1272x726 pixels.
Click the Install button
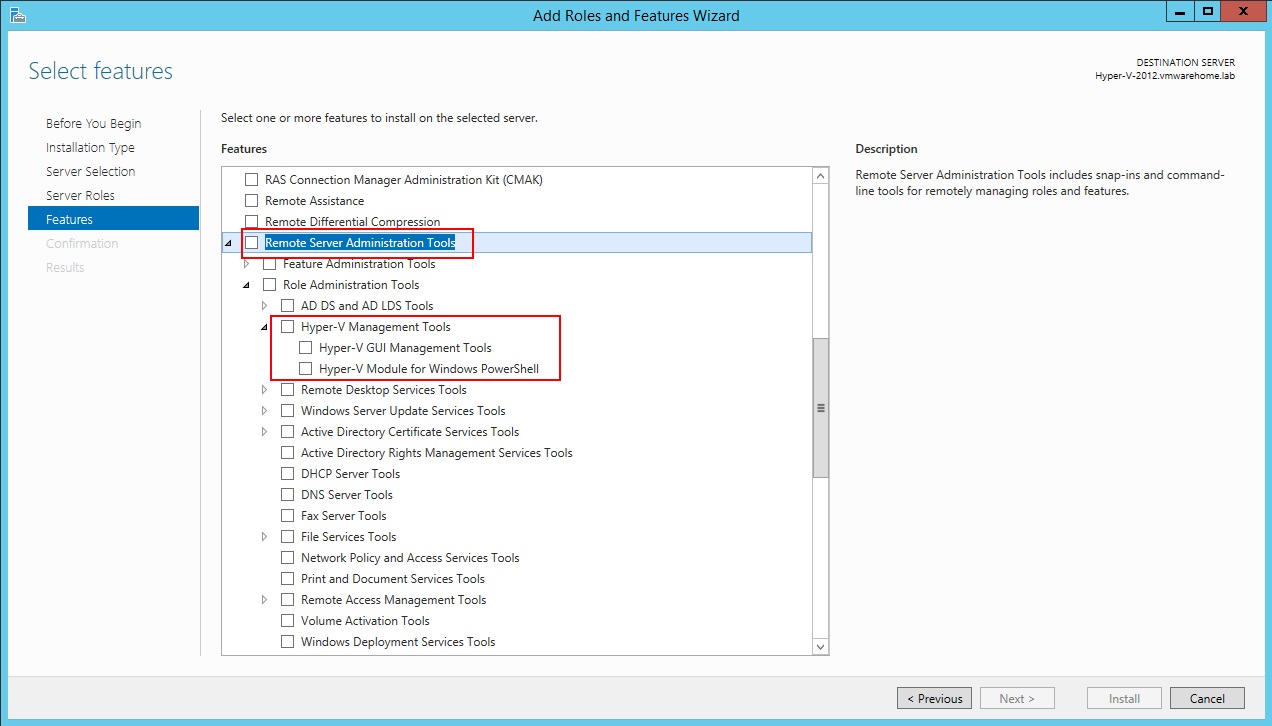pos(1125,698)
